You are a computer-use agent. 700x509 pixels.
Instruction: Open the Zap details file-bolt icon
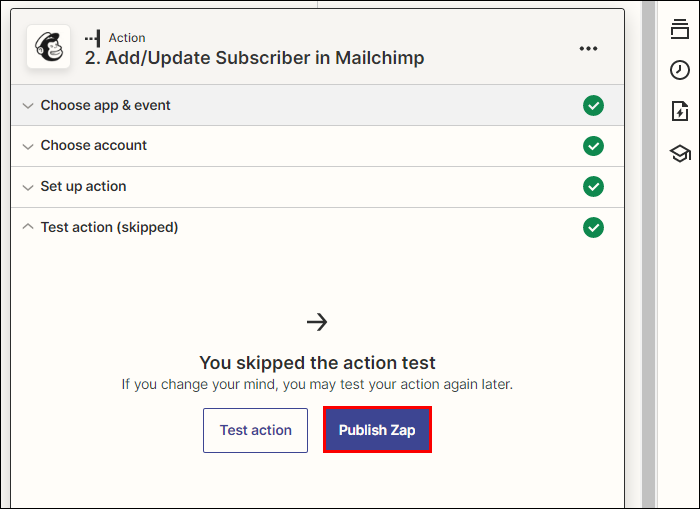[679, 111]
